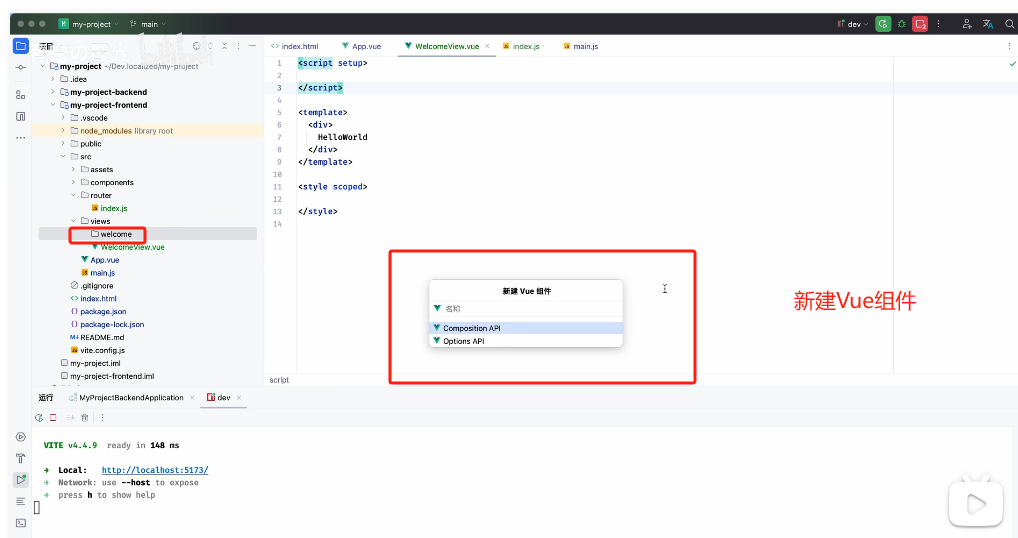This screenshot has width=1018, height=538.
Task: Open the my-project project dropdown
Action: 89,24
